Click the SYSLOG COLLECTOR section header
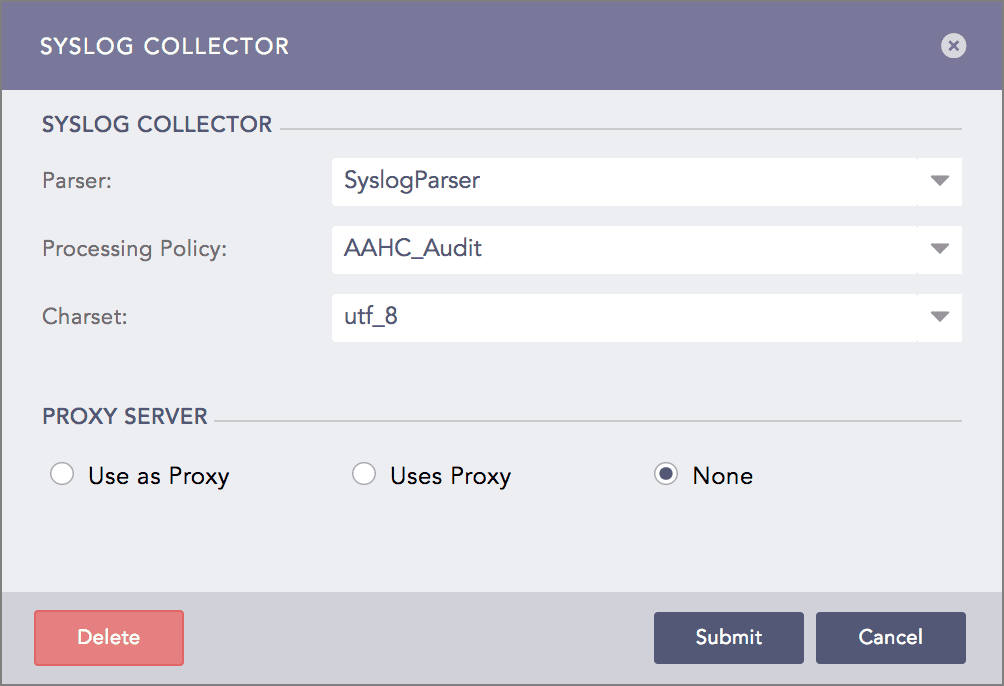Viewport: 1004px width, 686px height. tap(156, 124)
